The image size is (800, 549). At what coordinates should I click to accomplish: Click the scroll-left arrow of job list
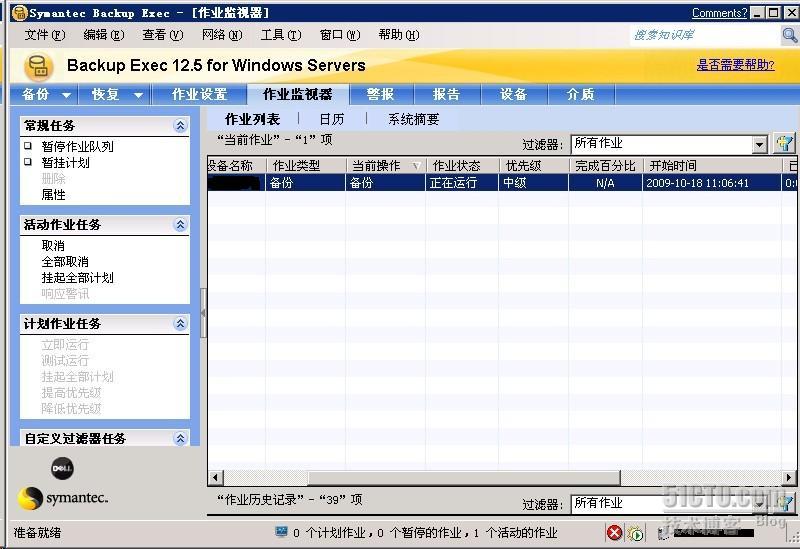click(x=215, y=478)
